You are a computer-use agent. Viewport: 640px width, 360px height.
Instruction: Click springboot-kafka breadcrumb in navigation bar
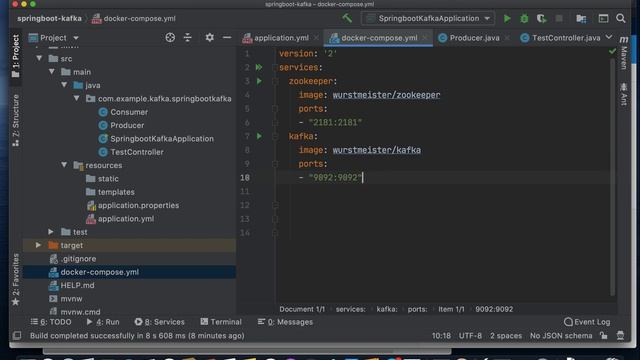point(49,18)
